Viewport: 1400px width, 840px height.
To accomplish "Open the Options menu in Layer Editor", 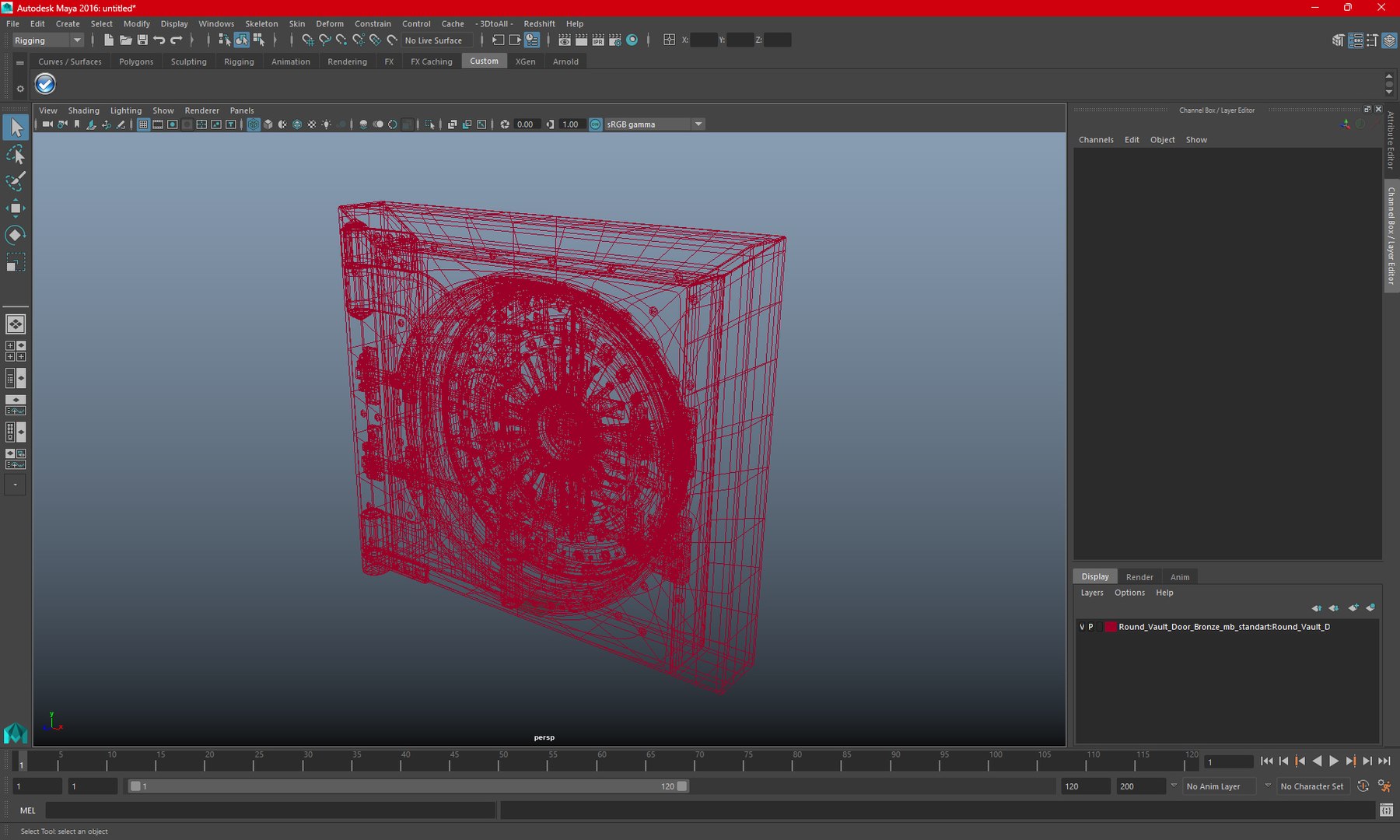I will (x=1129, y=593).
